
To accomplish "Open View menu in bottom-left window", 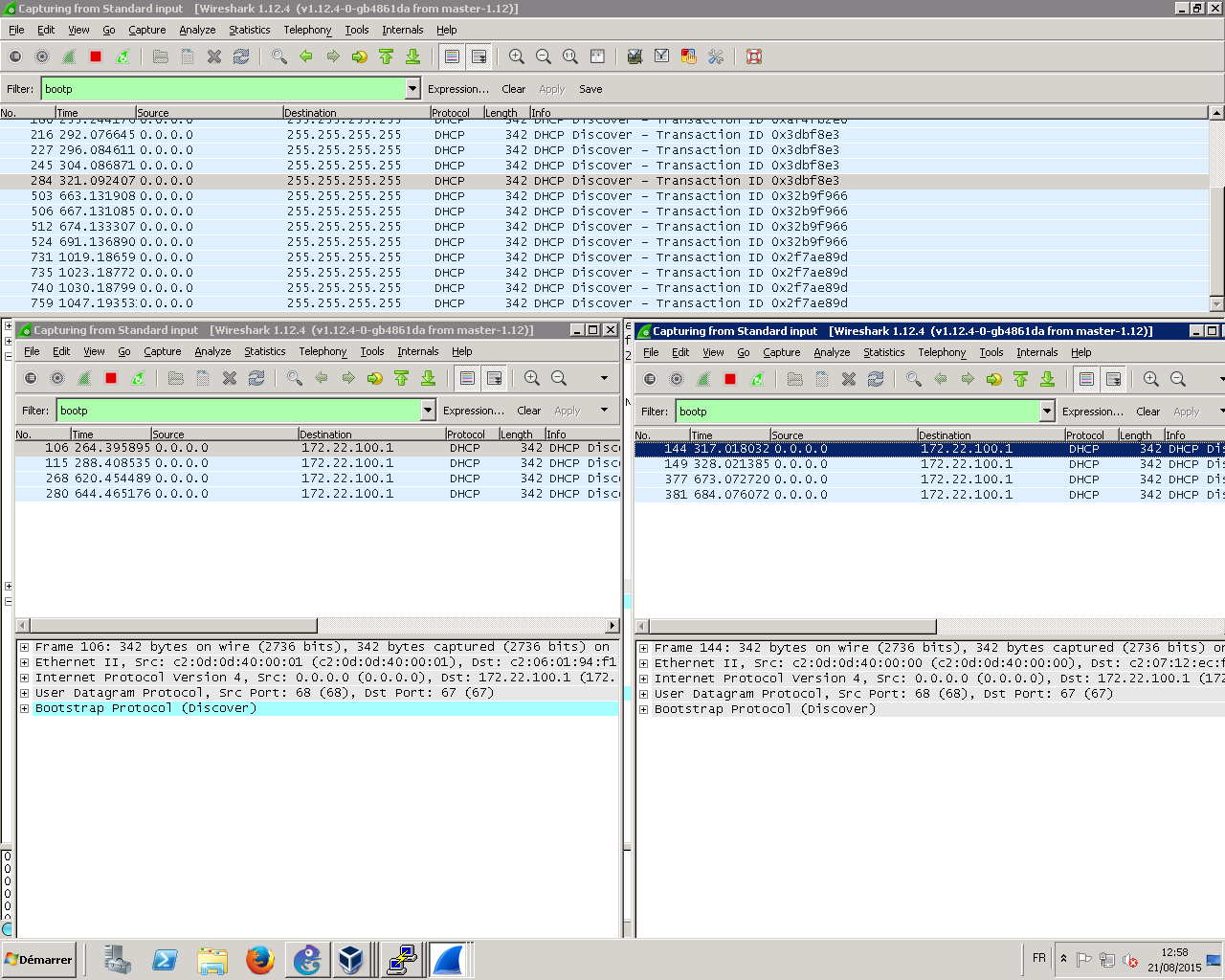I will (94, 351).
